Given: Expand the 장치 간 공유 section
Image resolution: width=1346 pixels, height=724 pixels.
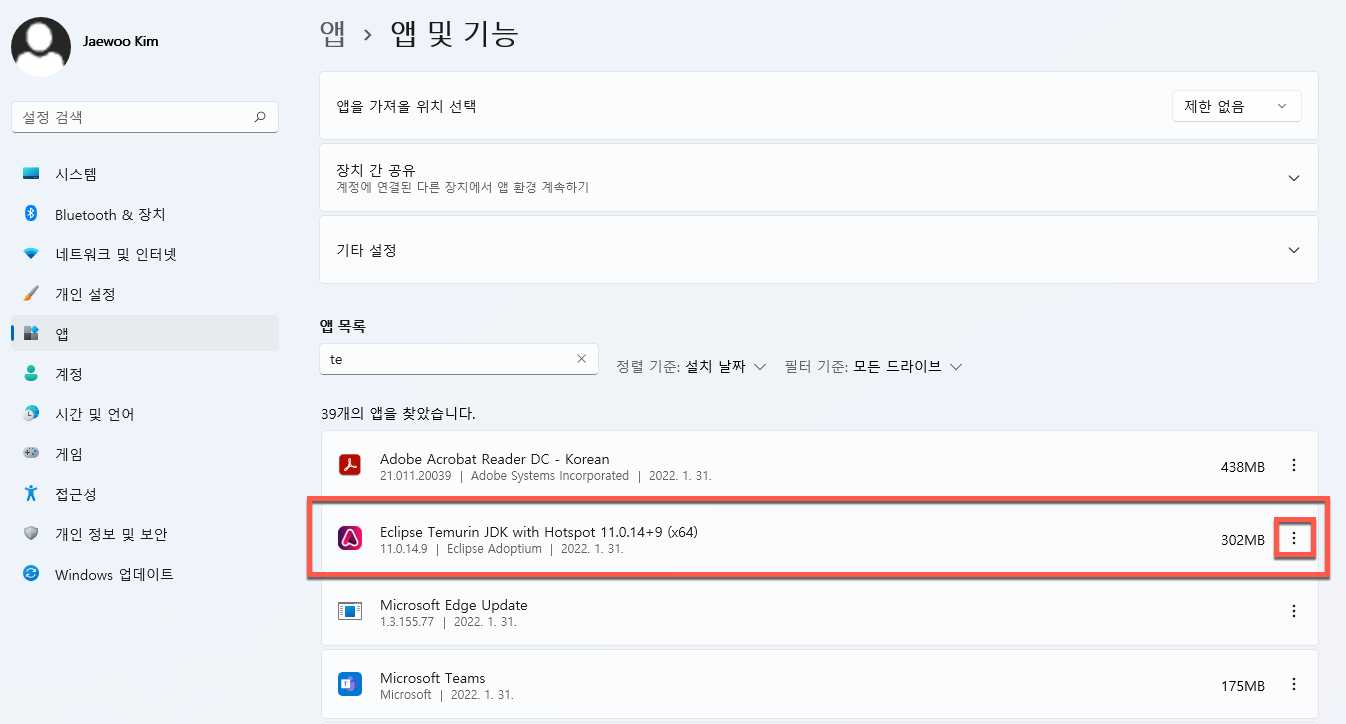Looking at the screenshot, I should click(x=1293, y=178).
